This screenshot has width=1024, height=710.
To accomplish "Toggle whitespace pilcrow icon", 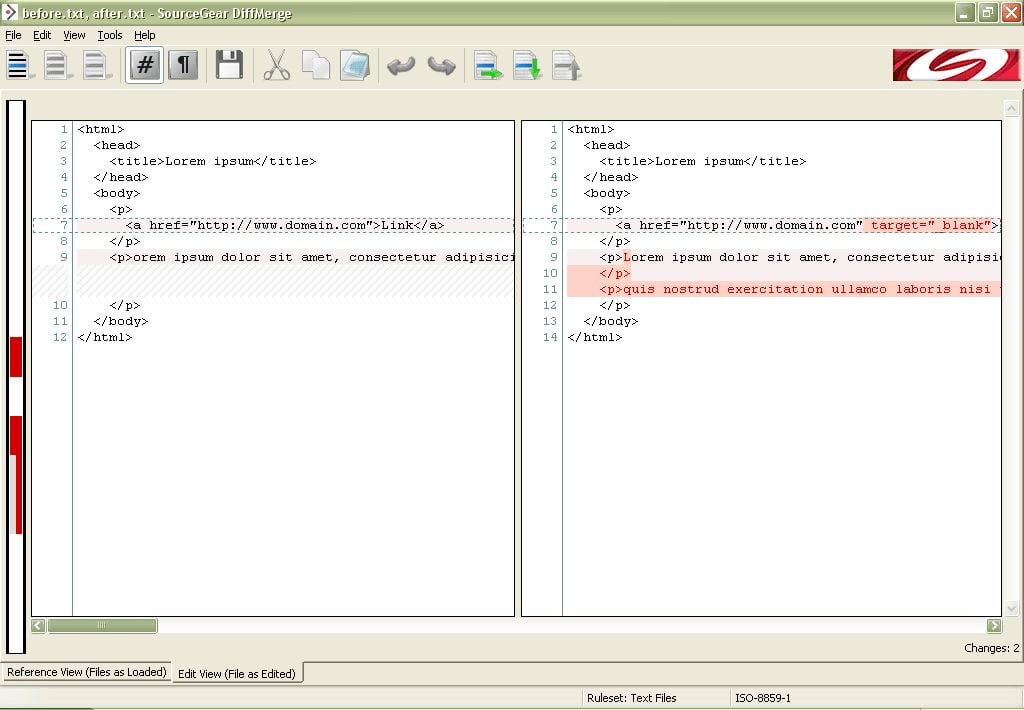I will (x=184, y=65).
